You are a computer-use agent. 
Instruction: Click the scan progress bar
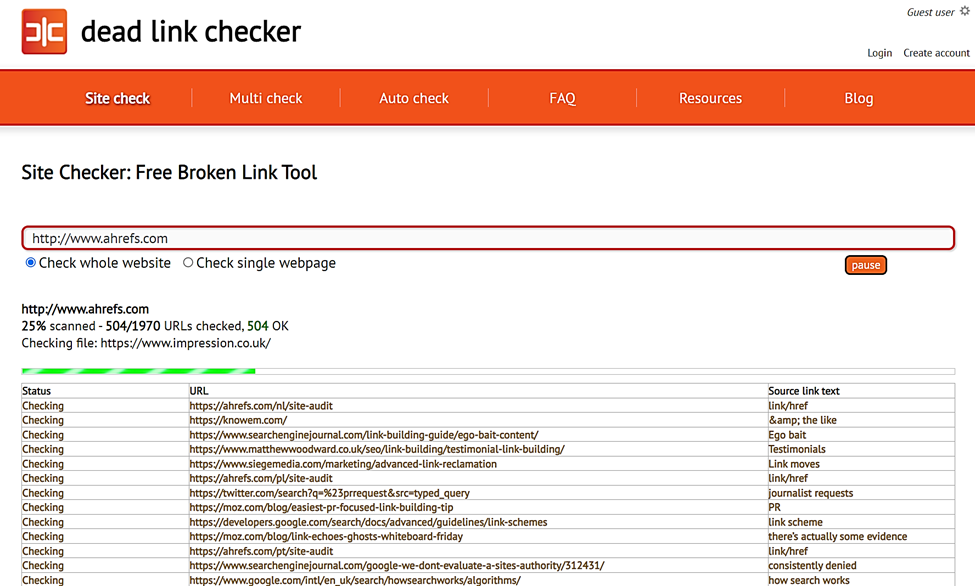tap(488, 371)
